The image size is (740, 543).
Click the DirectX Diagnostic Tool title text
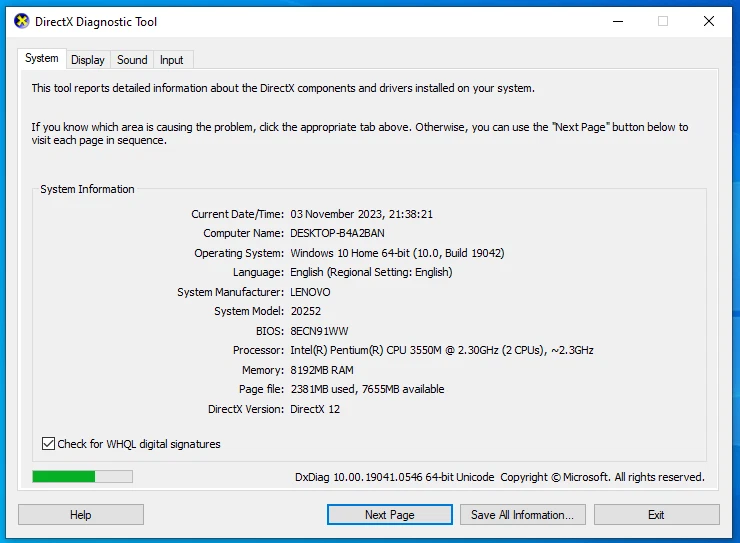(x=96, y=22)
